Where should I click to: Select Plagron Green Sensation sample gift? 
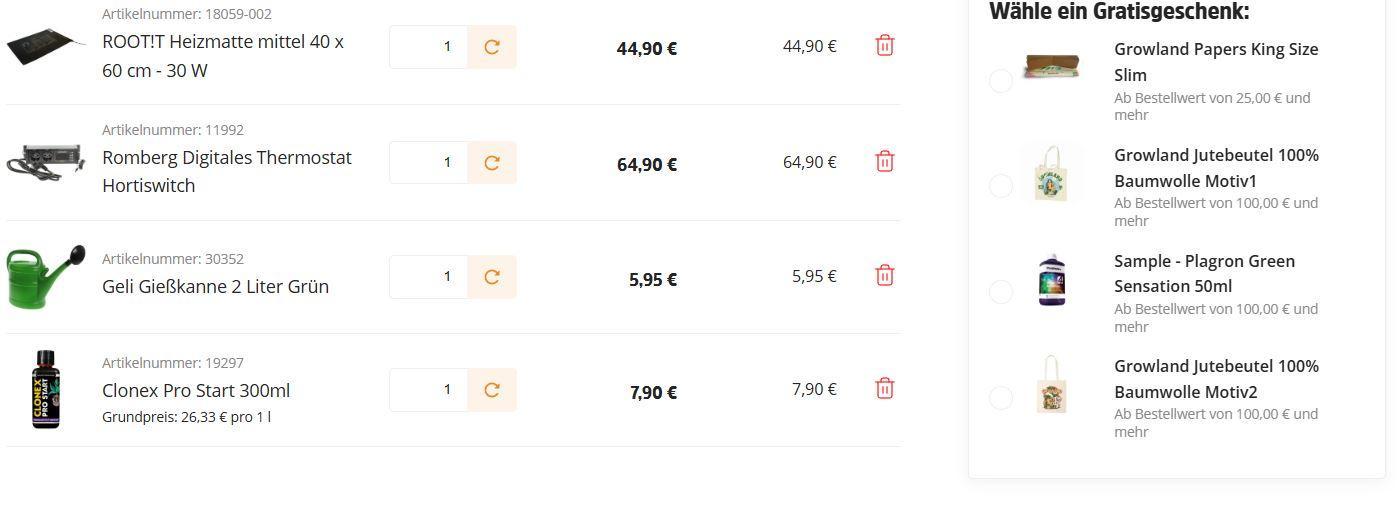[1001, 292]
